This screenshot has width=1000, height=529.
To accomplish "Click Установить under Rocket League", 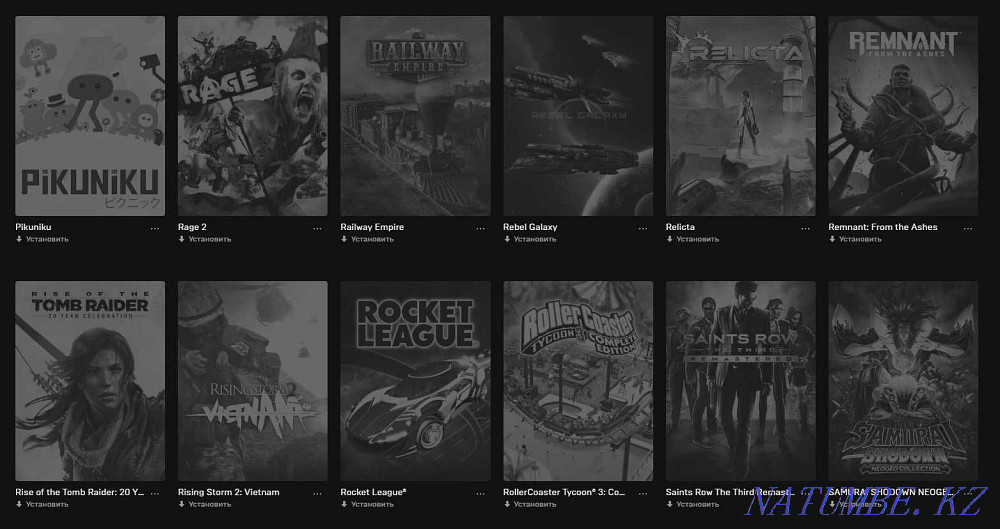I will (367, 504).
